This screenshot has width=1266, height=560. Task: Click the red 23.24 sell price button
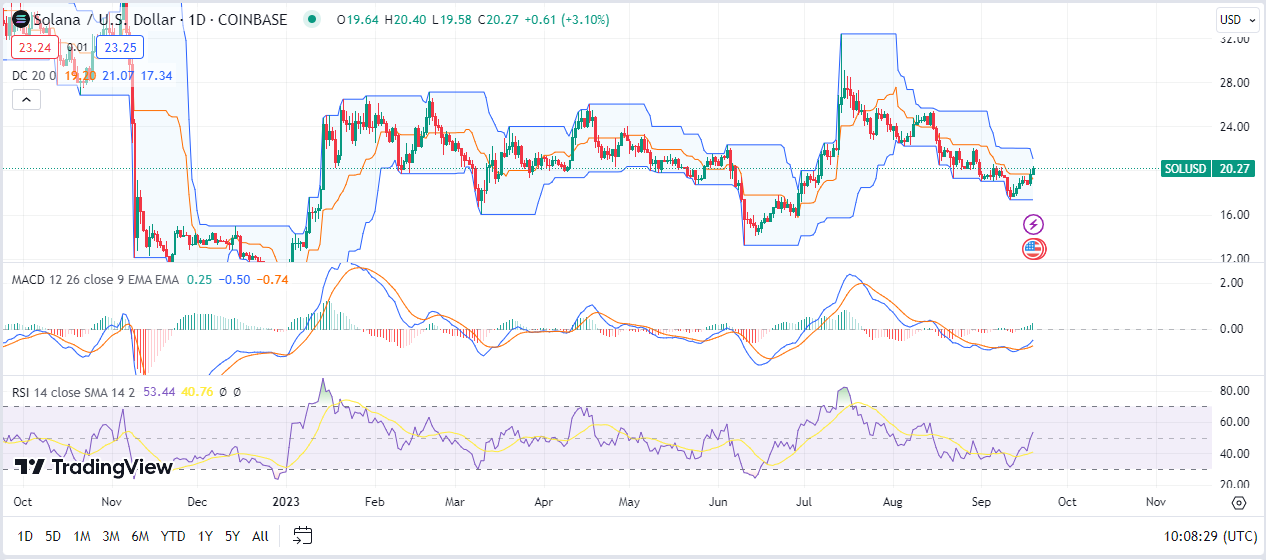click(35, 47)
